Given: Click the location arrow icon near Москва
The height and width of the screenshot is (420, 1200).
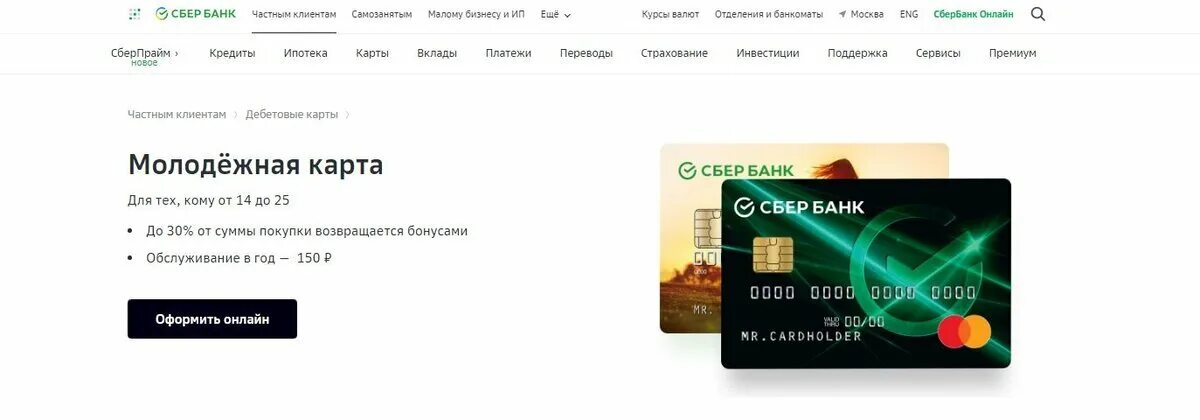Looking at the screenshot, I should [x=842, y=14].
